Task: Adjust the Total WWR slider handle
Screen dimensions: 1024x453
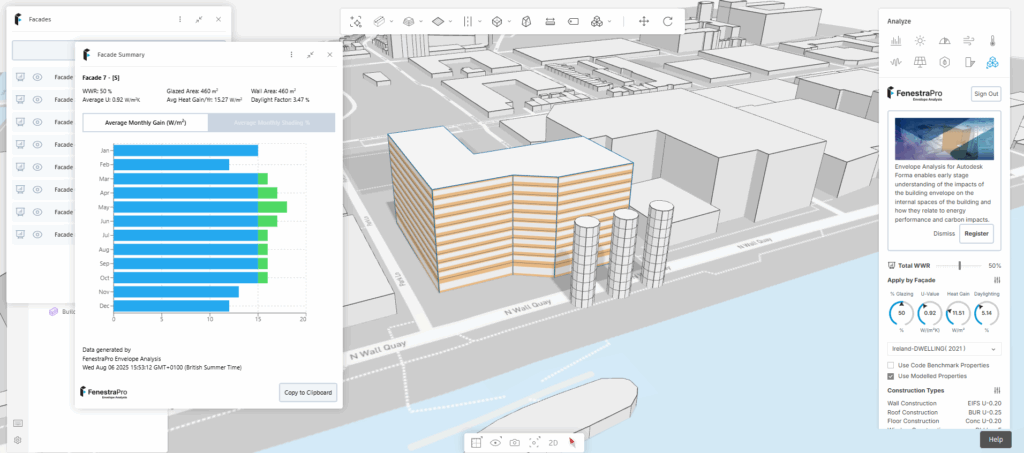Action: click(959, 265)
